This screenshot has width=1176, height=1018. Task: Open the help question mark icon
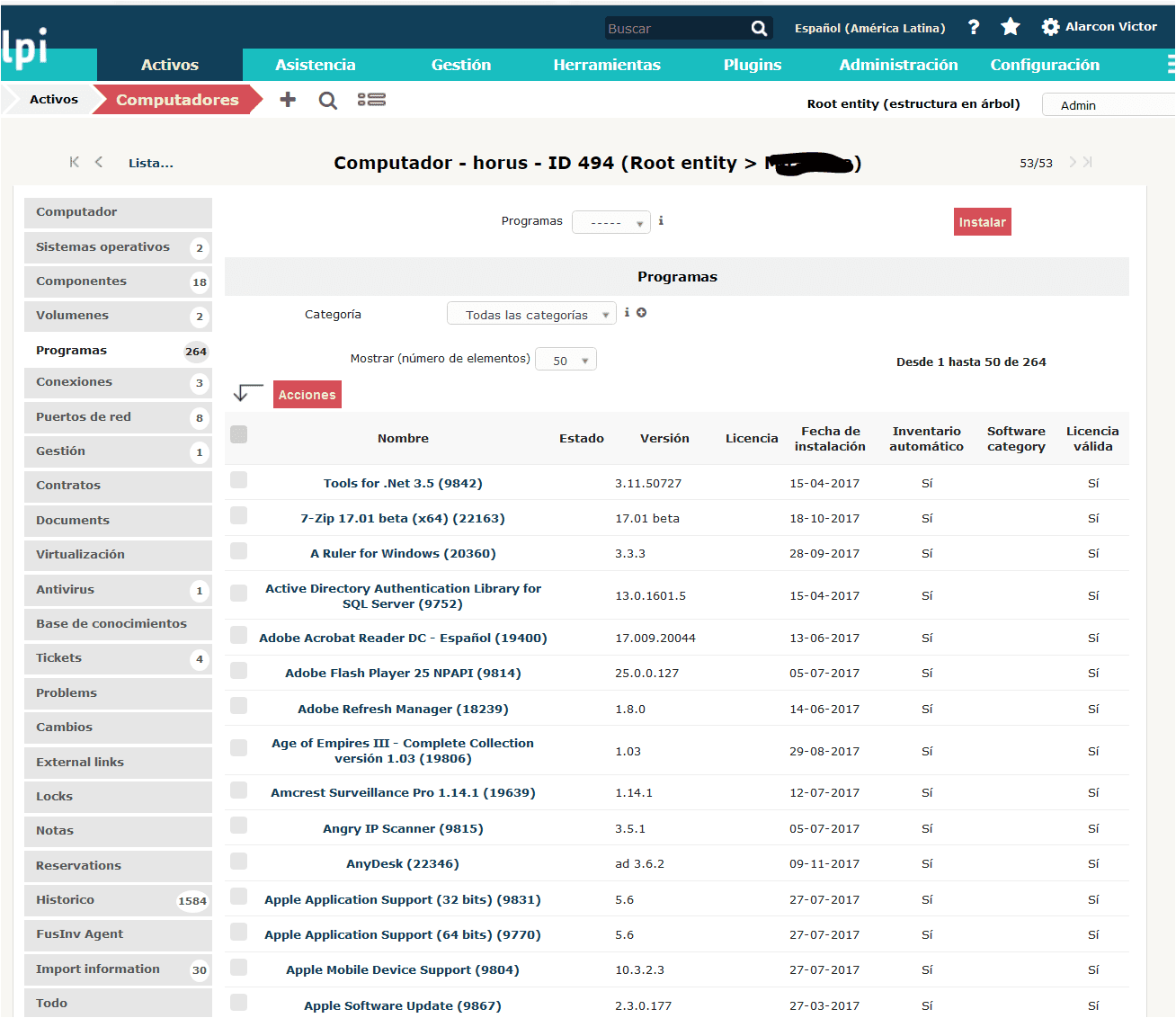[974, 27]
